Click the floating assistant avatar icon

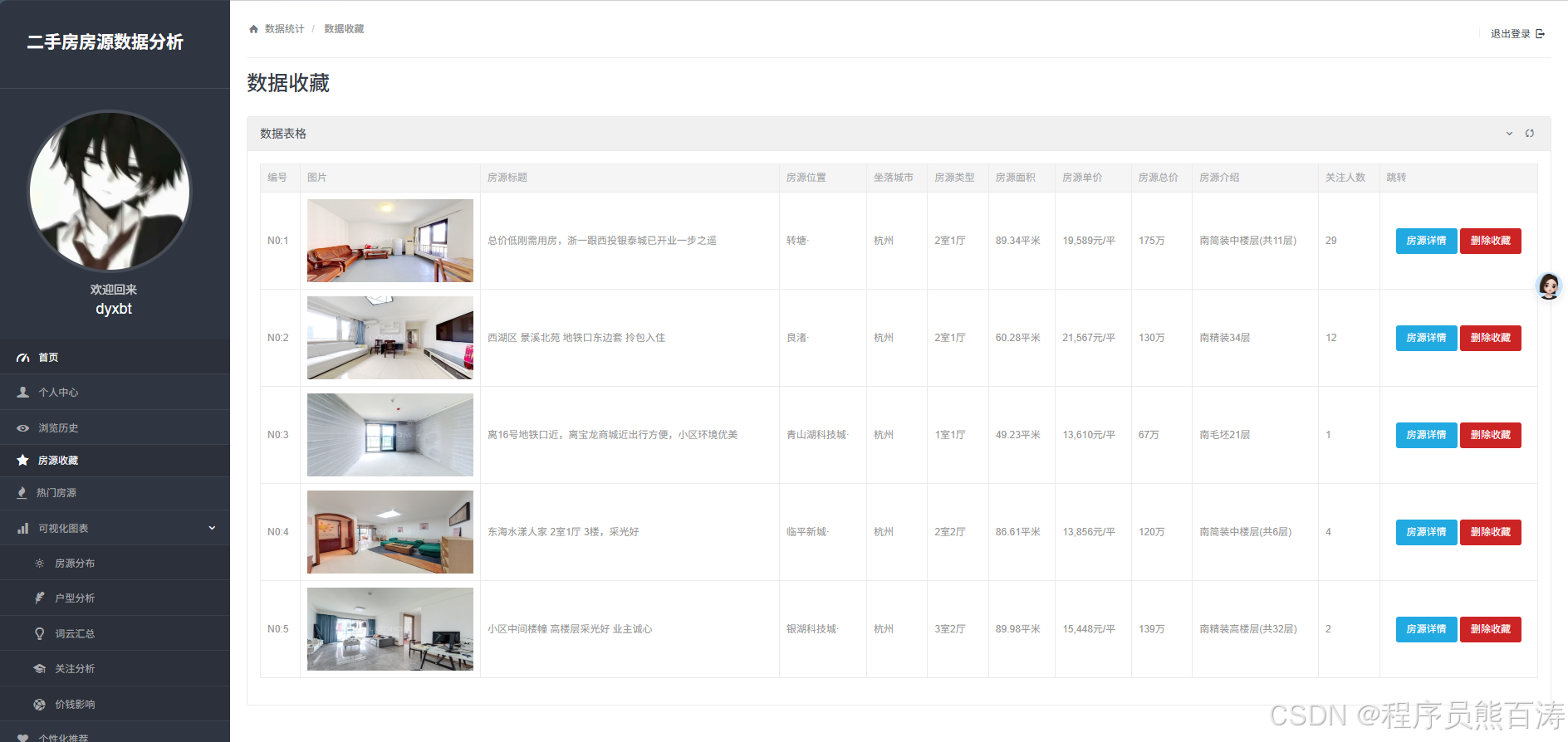click(1549, 286)
